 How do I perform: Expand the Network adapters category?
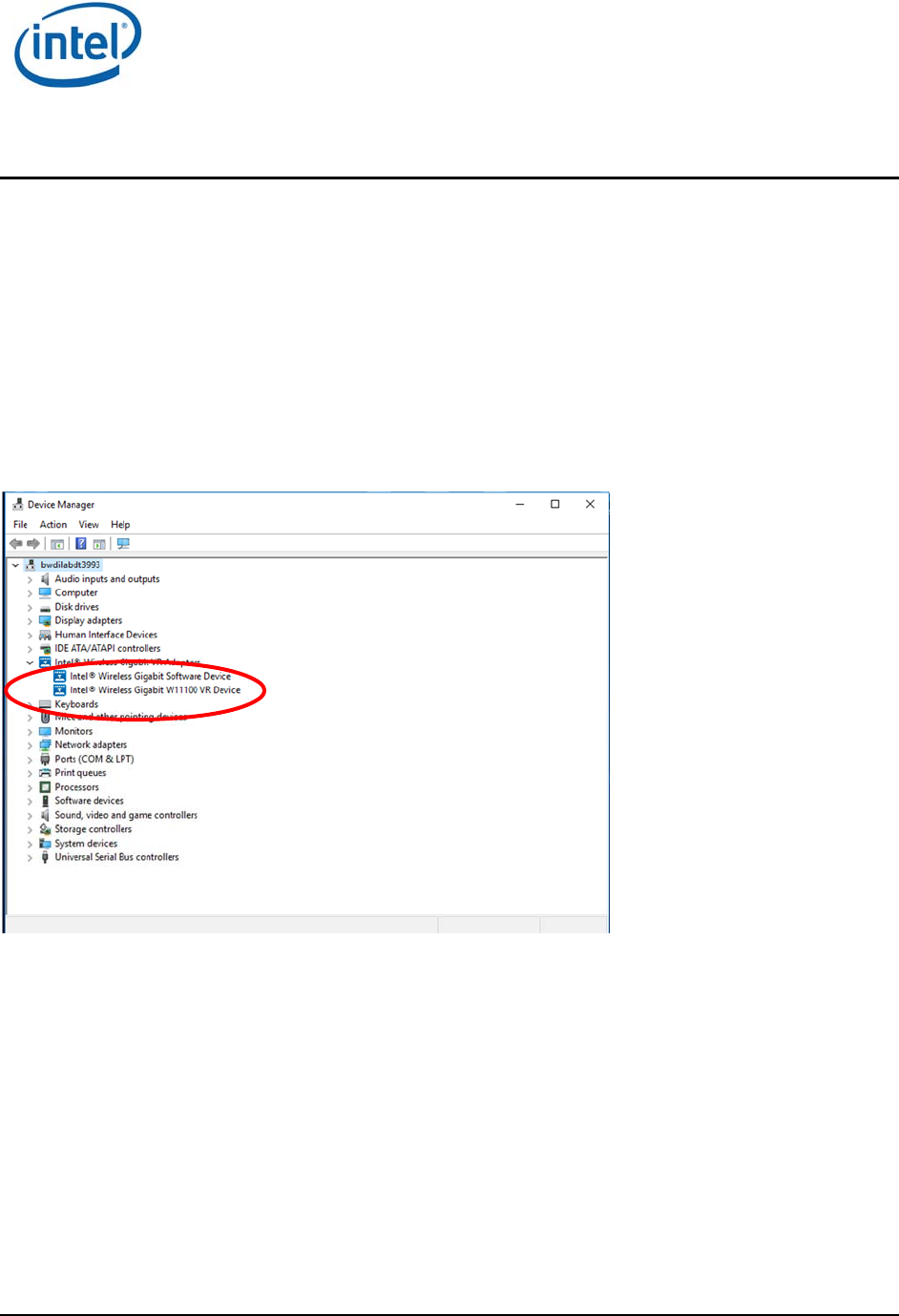tap(30, 745)
